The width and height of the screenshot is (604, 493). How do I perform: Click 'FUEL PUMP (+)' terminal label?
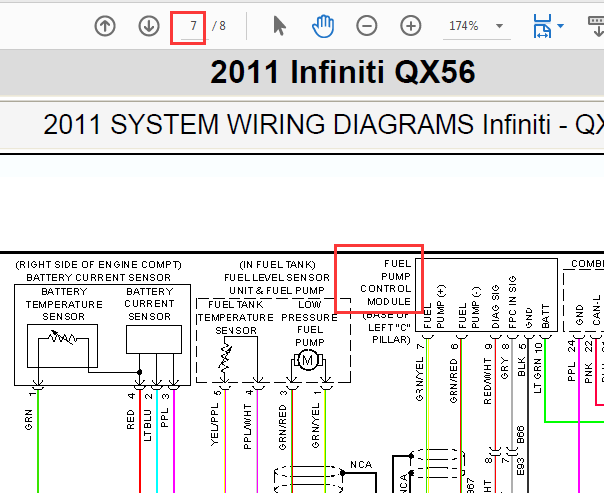434,307
